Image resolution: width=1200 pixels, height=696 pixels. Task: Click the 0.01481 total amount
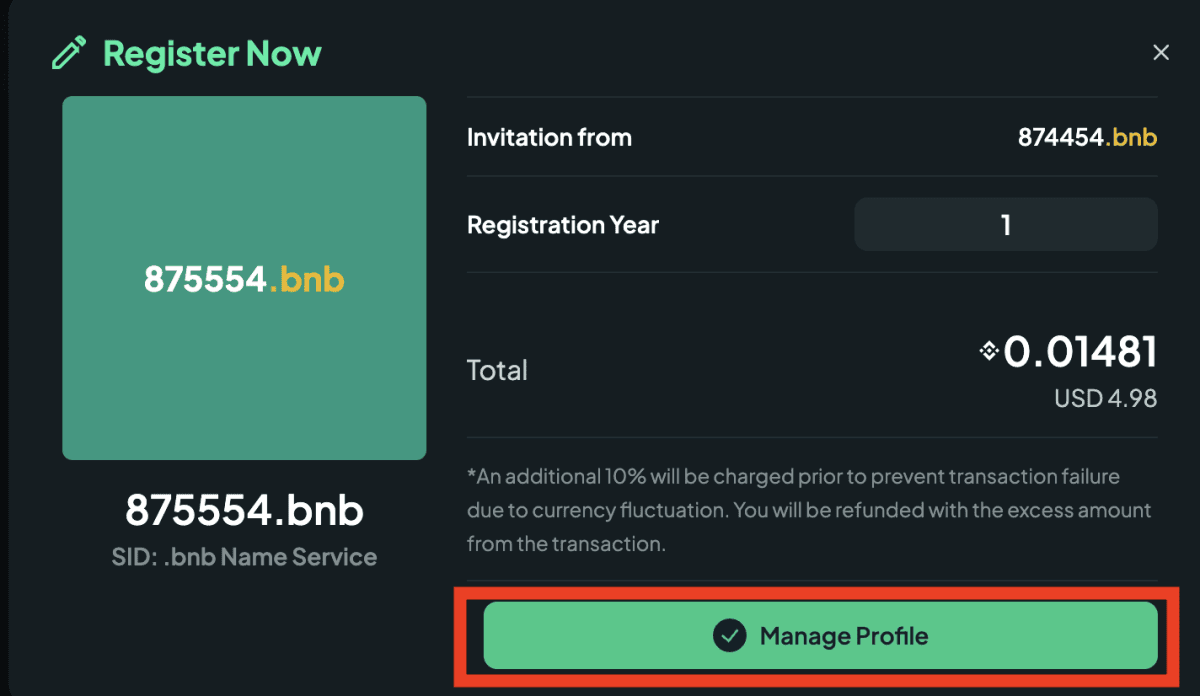1080,352
